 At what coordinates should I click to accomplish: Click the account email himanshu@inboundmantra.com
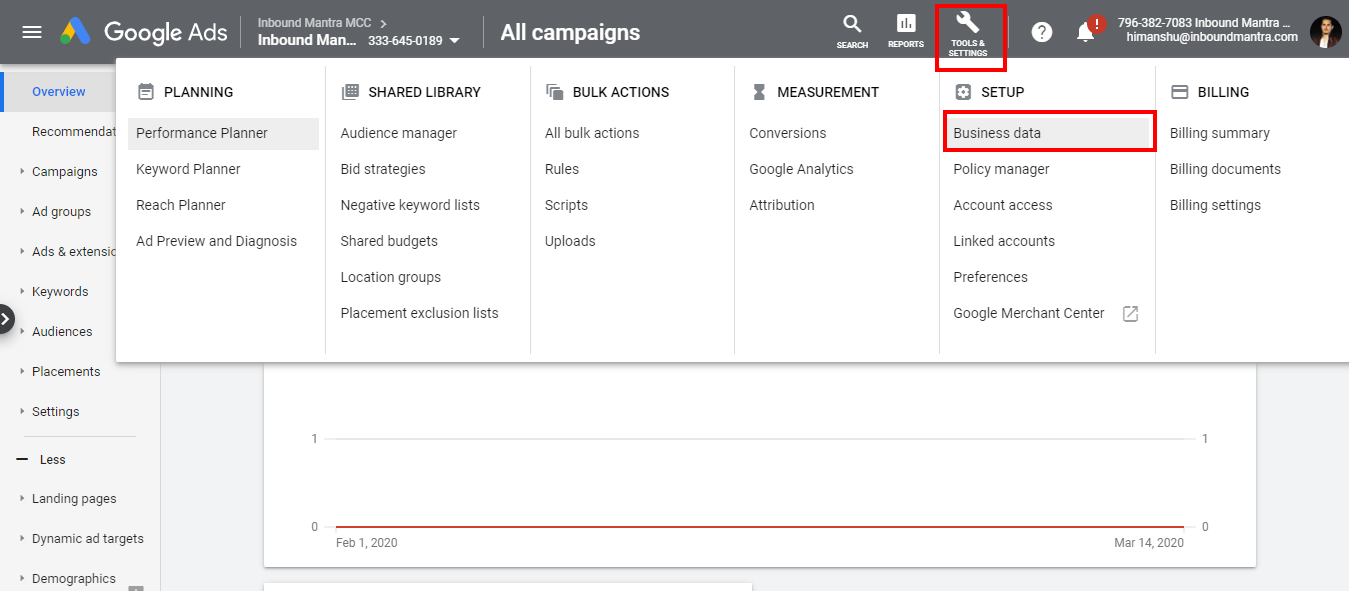(x=1212, y=37)
